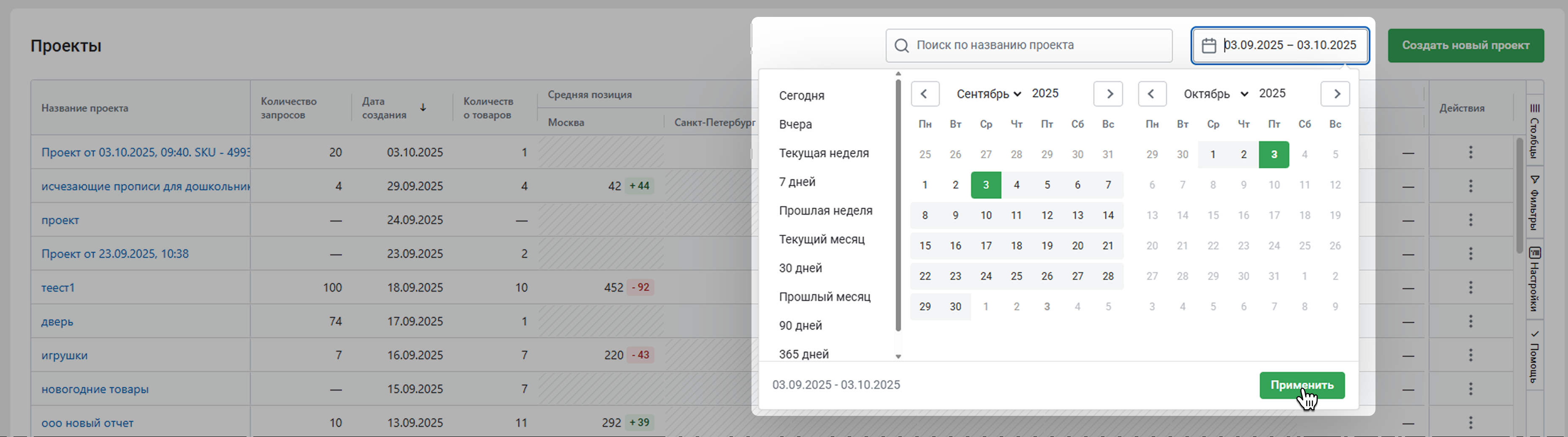Open the Октябрь month dropdown

pyautogui.click(x=1215, y=94)
